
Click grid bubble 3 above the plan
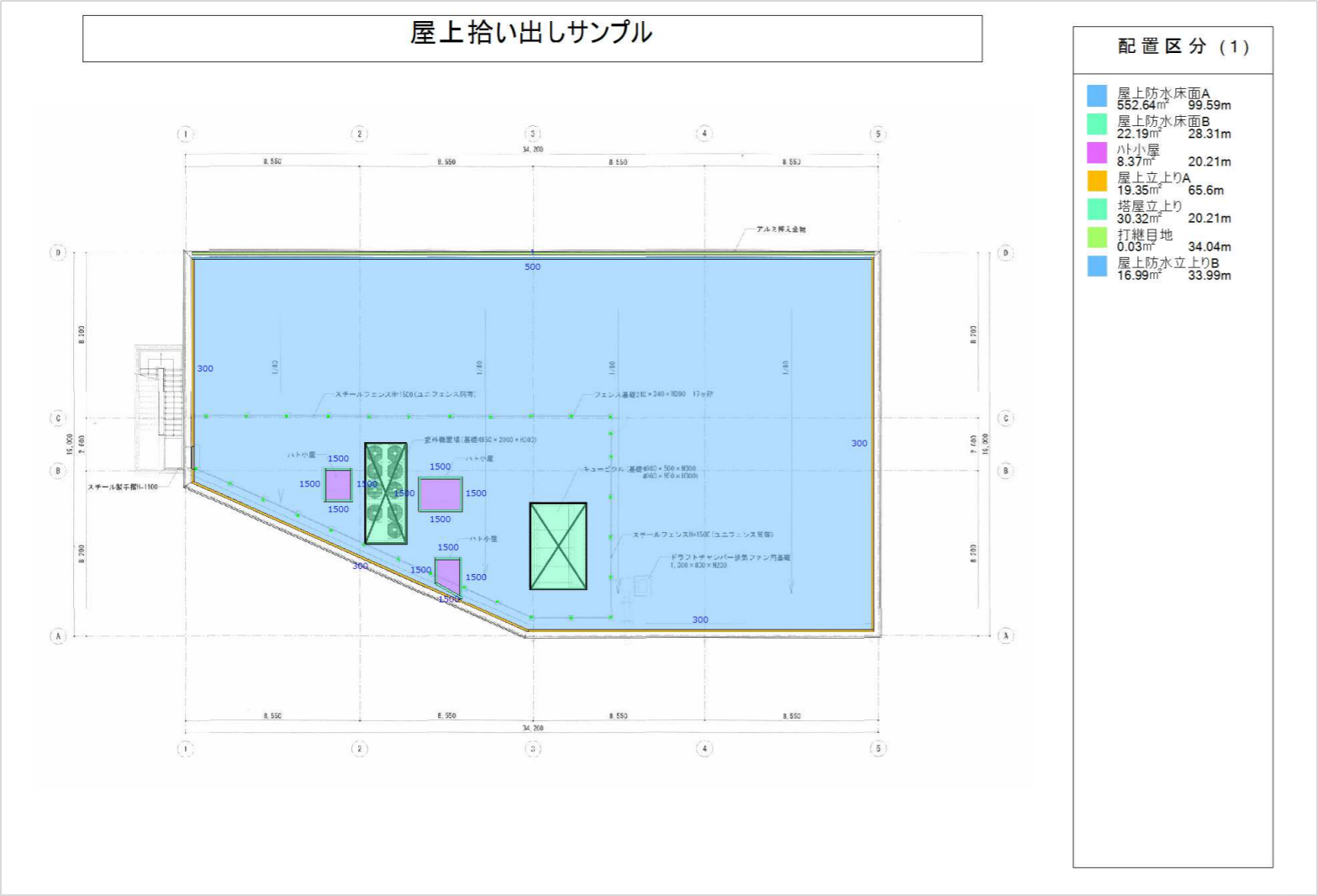coord(532,134)
